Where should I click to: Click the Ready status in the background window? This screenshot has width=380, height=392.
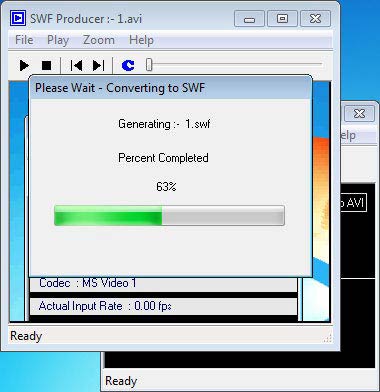click(121, 381)
